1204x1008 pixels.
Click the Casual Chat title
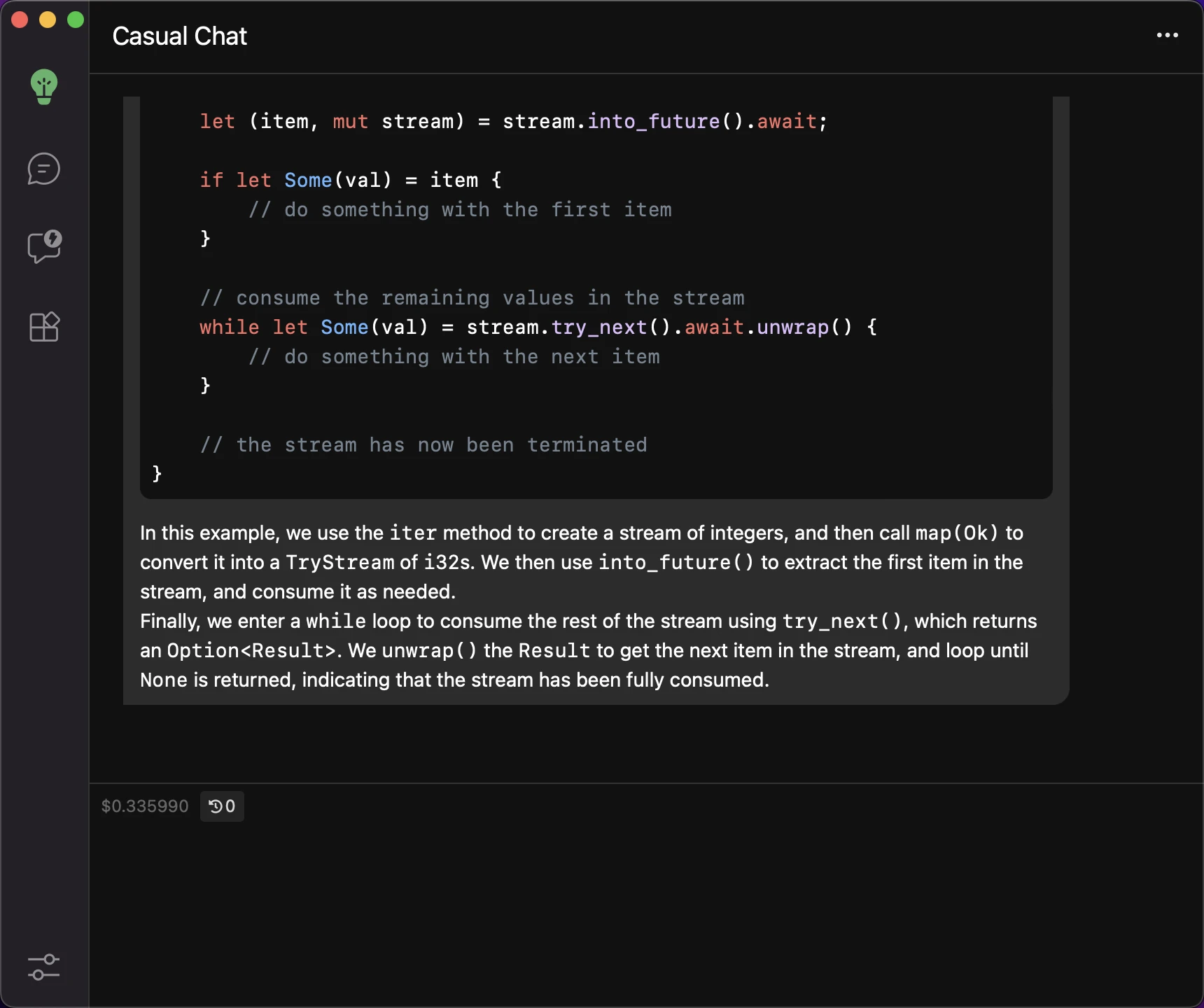(x=180, y=36)
